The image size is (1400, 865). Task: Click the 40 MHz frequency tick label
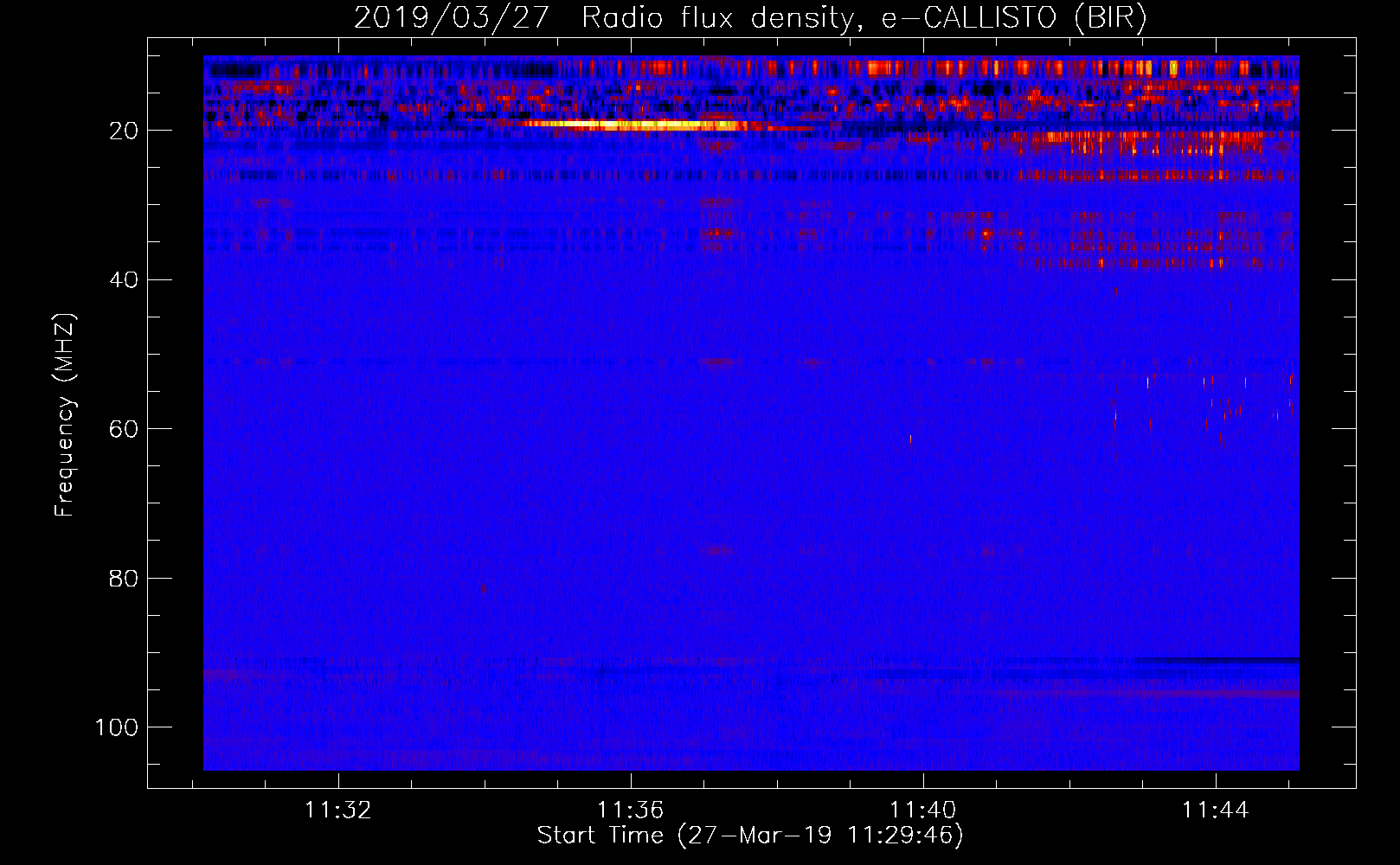pos(124,279)
